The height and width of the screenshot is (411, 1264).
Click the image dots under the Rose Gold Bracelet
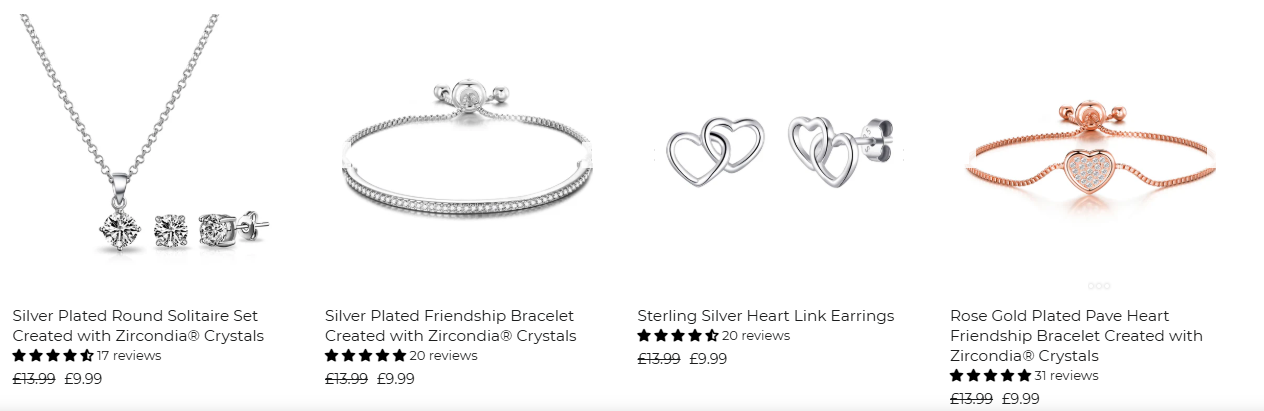[1098, 286]
